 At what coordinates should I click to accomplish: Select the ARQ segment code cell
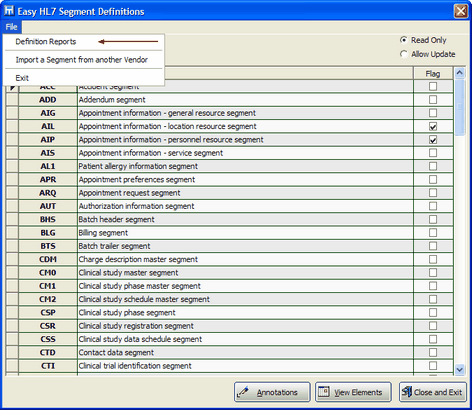click(x=48, y=193)
